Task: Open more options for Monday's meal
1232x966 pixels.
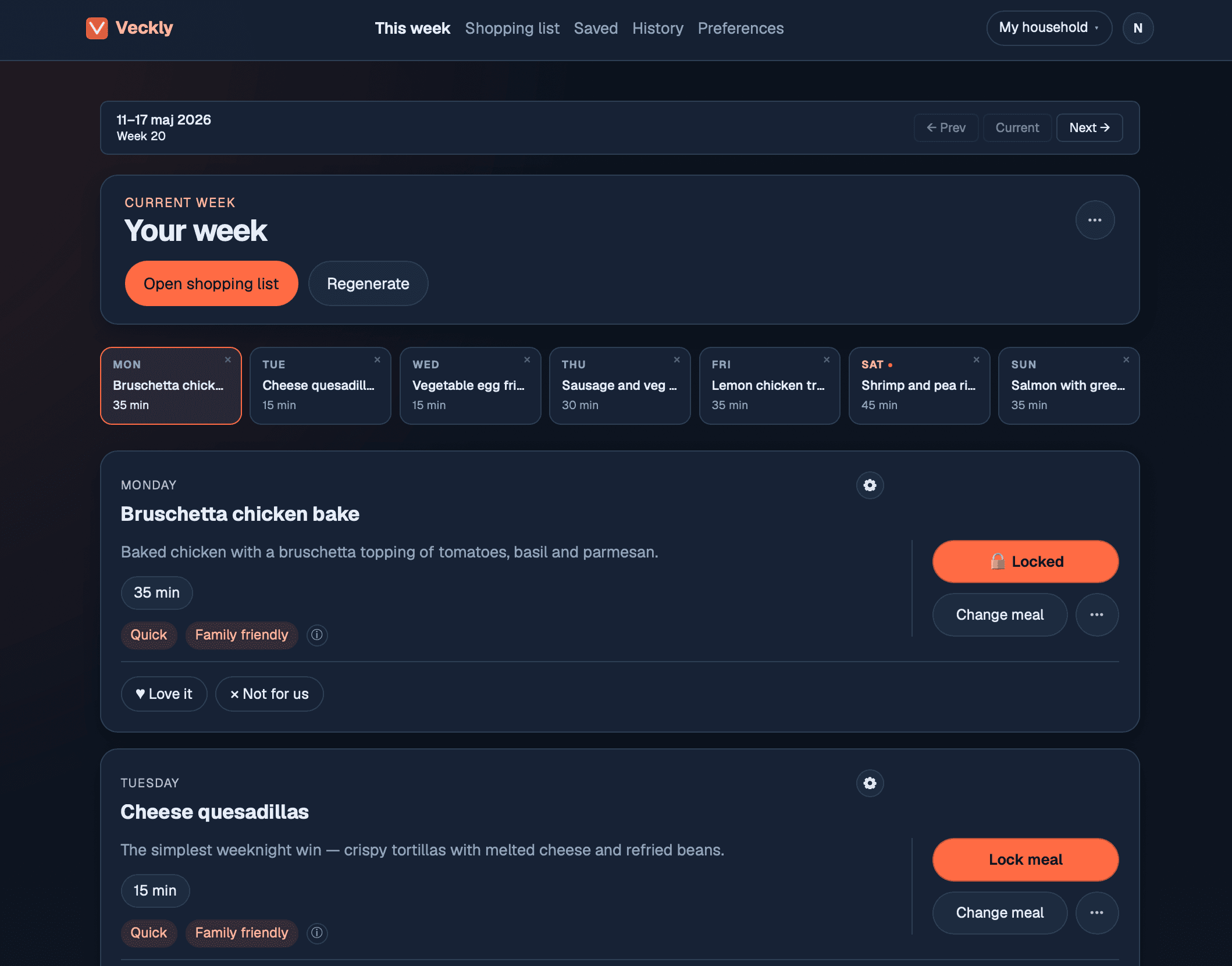Action: [1096, 615]
